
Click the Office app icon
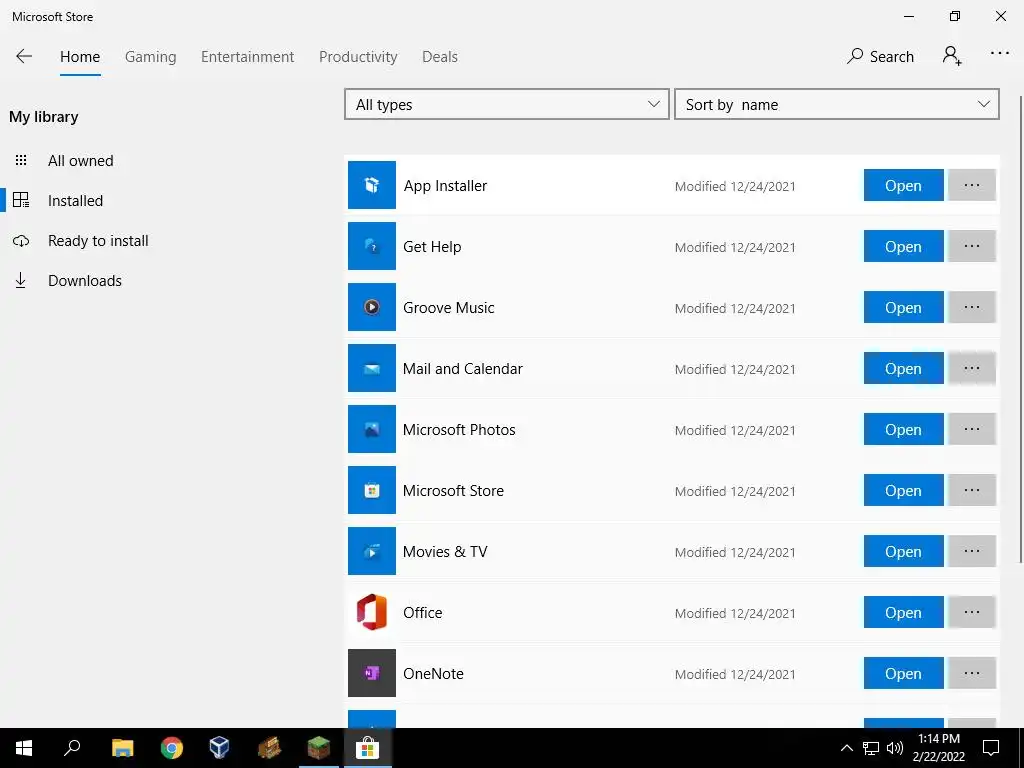click(x=372, y=612)
